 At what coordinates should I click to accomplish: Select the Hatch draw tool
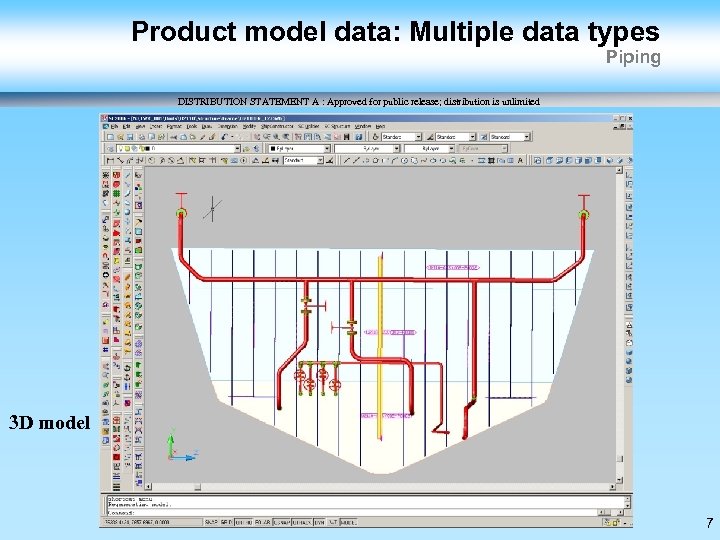[481, 160]
